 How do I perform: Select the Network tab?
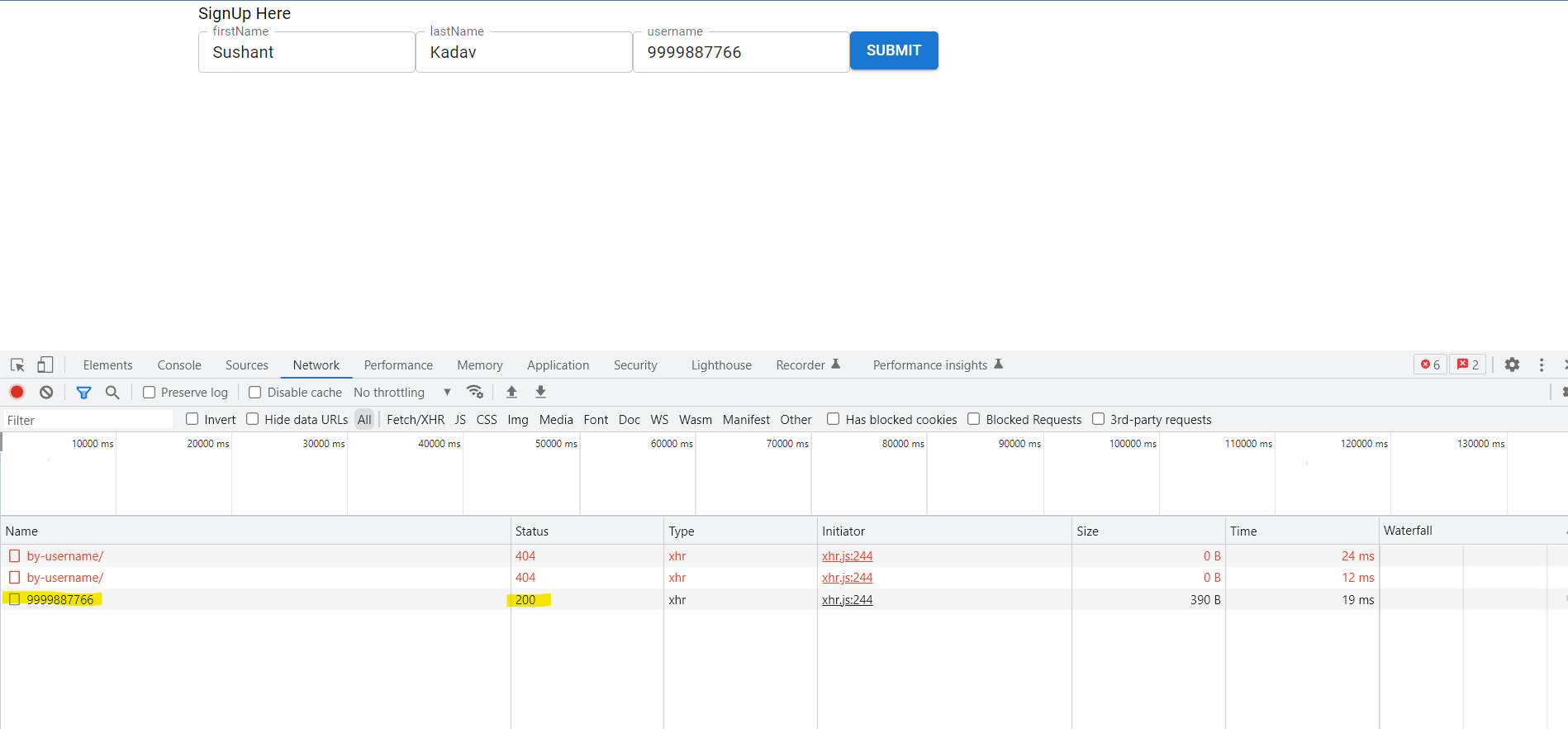(x=316, y=364)
